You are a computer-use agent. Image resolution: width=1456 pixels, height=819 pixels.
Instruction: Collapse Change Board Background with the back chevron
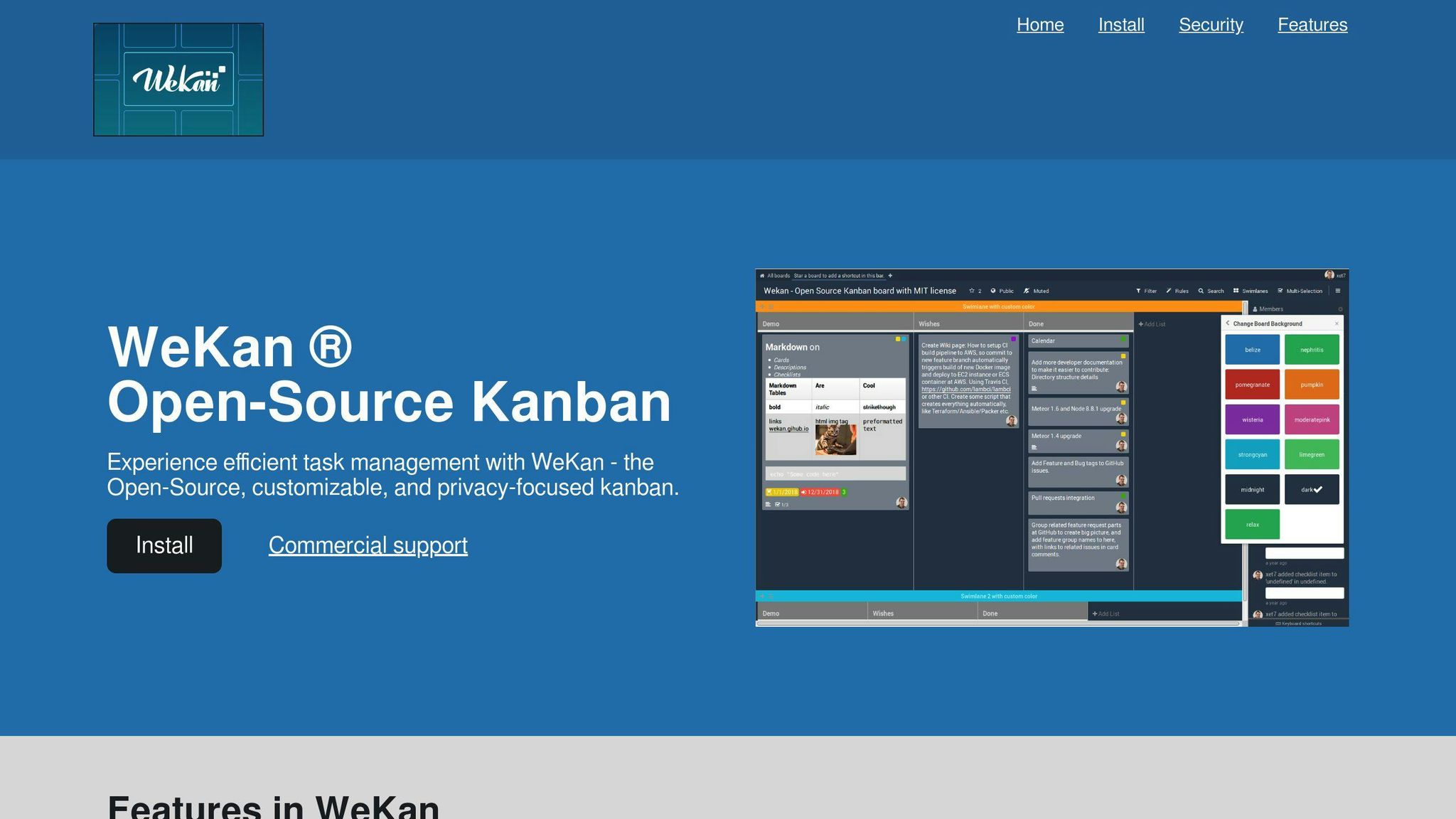(x=1228, y=323)
